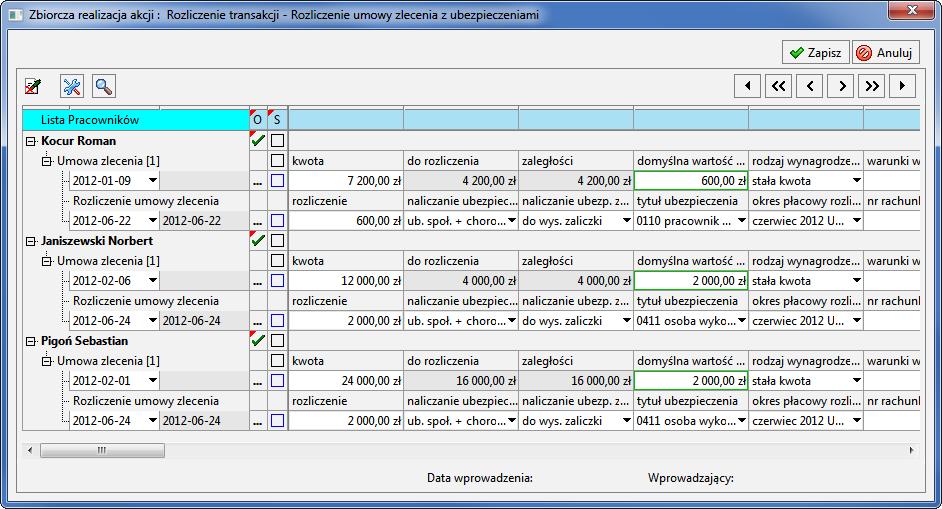This screenshot has width=942, height=509.
Task: Click 16 000,00 zł do rozliczenia cell
Action: point(461,381)
